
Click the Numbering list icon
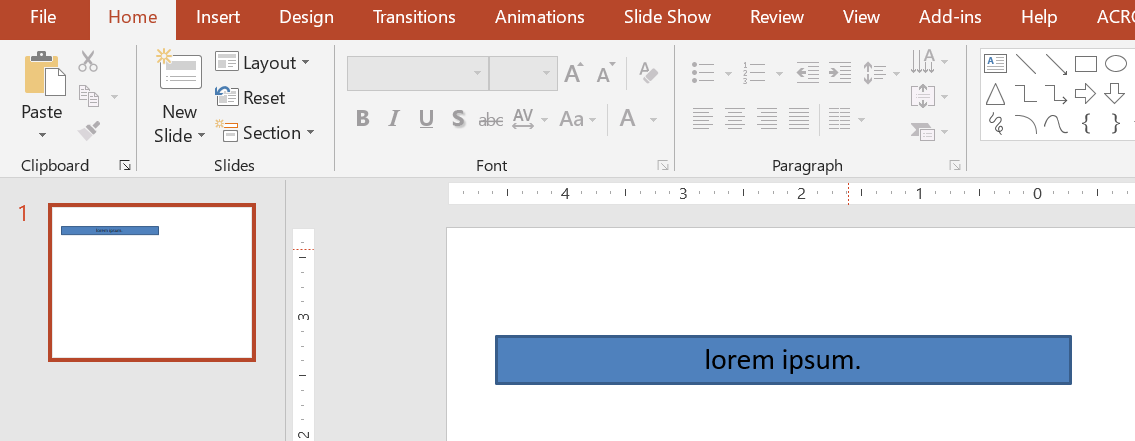[x=754, y=72]
